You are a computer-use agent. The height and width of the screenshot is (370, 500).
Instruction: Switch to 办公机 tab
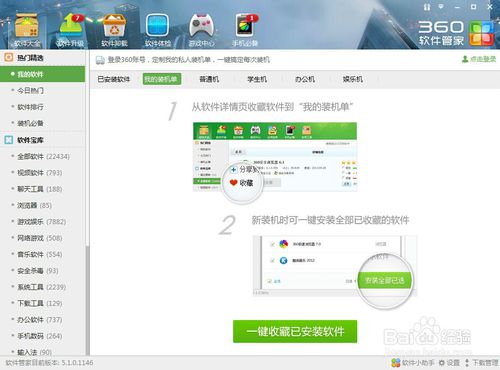coord(305,79)
